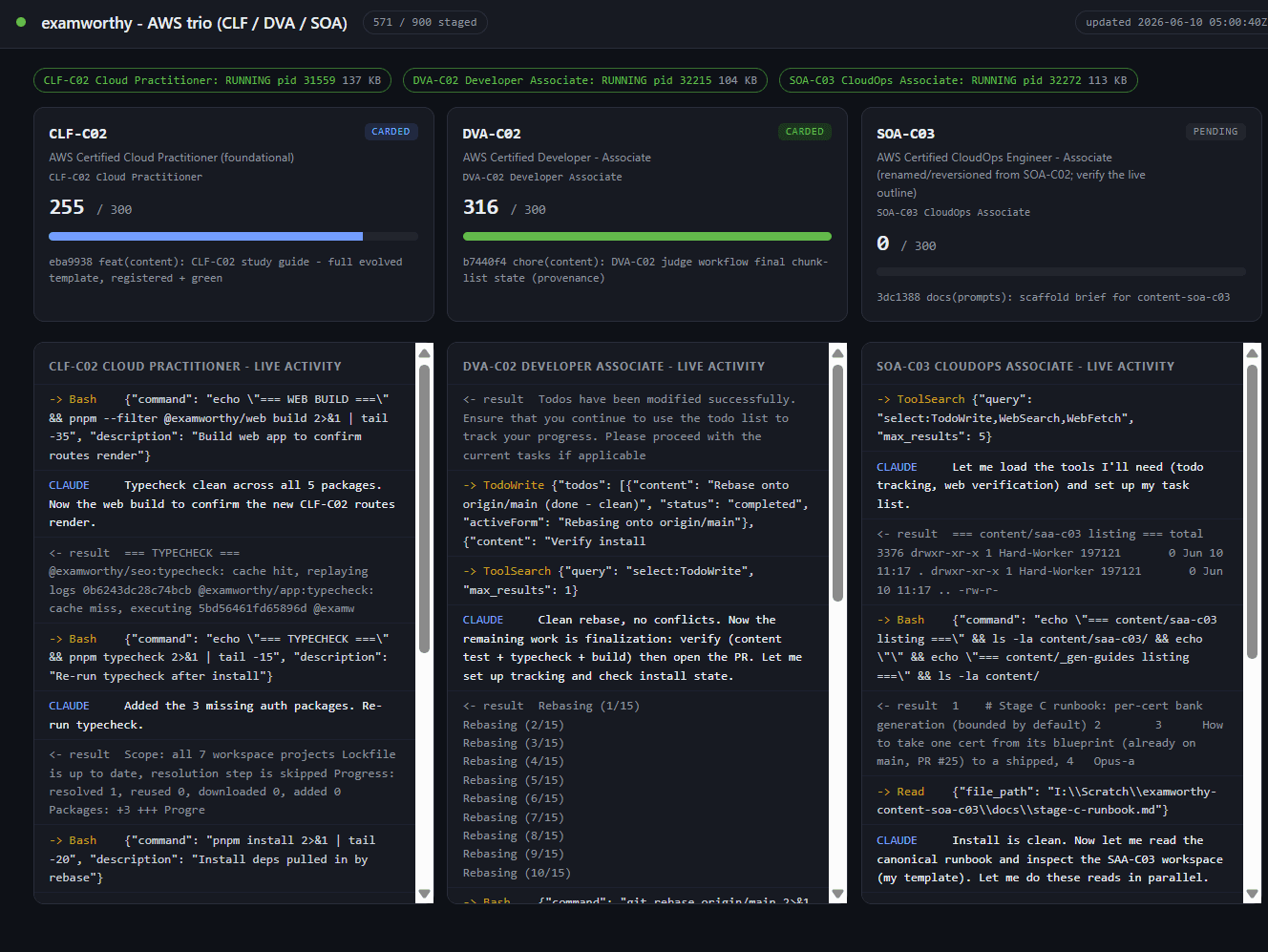
Task: Click the Read stage-c-runbook.md entry
Action: (x=1052, y=800)
